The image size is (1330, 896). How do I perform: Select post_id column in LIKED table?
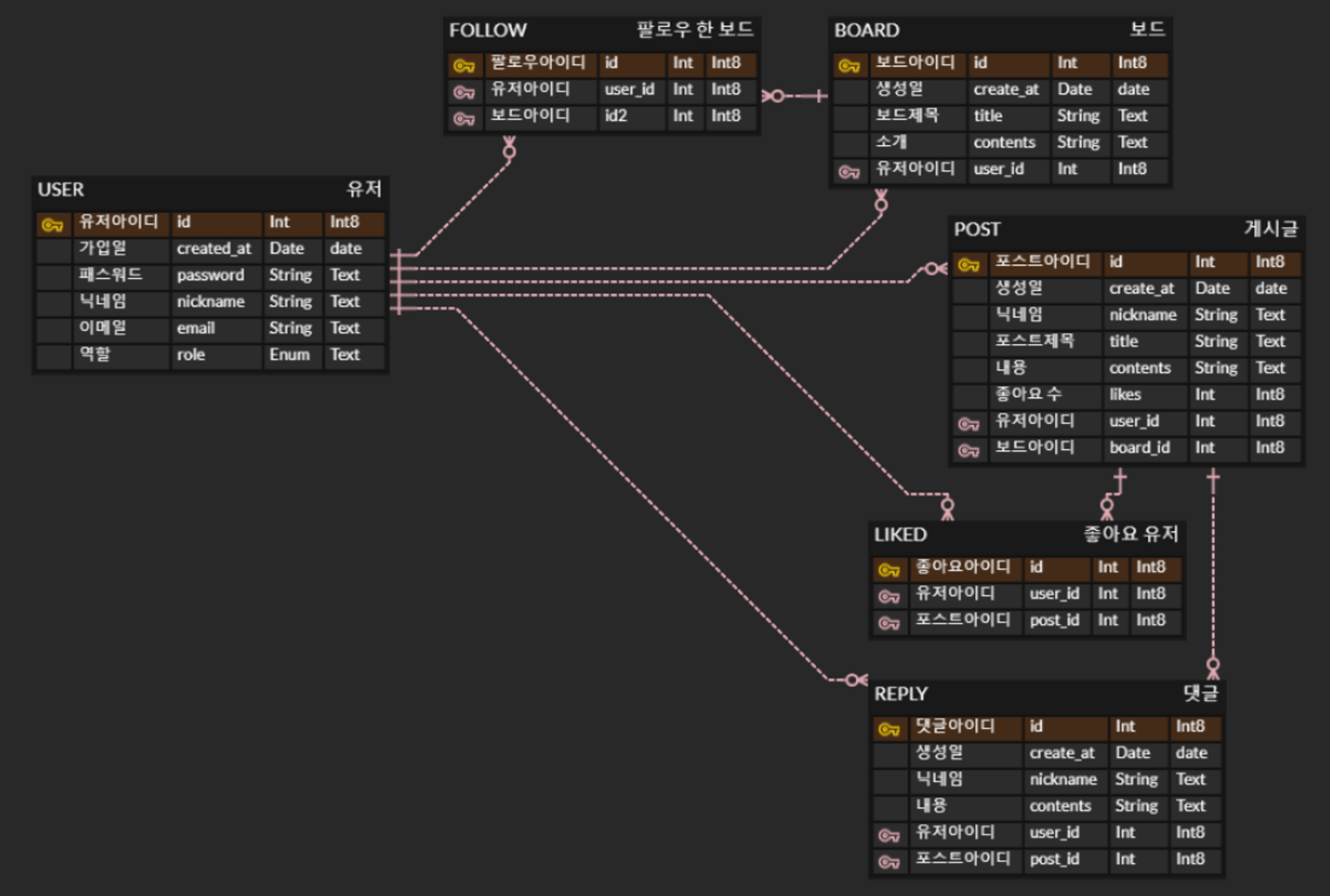(1054, 620)
